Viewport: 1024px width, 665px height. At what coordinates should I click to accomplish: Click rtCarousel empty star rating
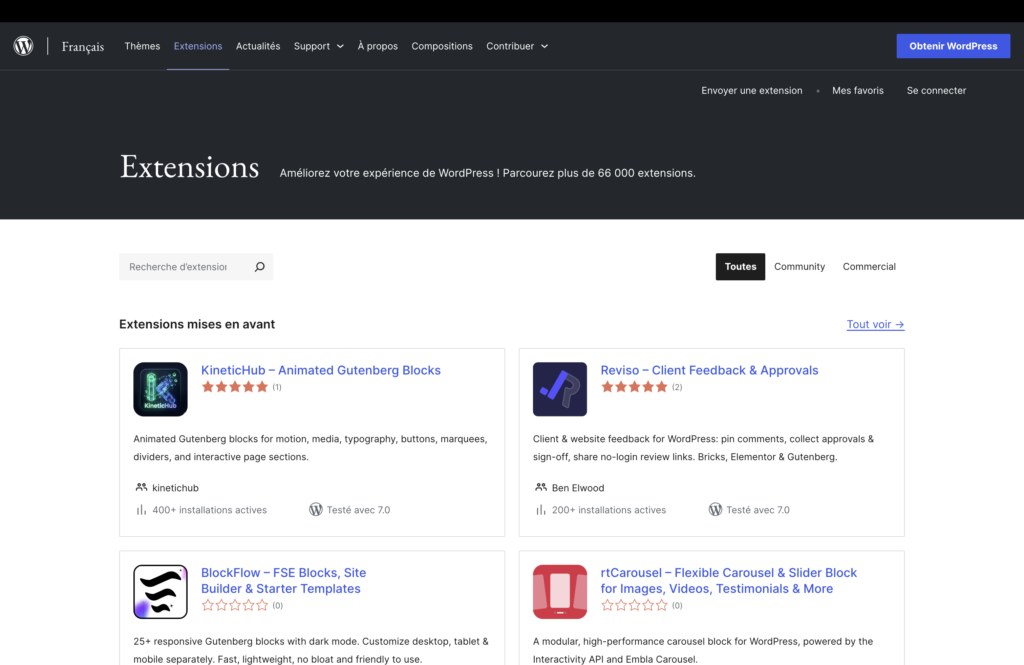point(634,606)
